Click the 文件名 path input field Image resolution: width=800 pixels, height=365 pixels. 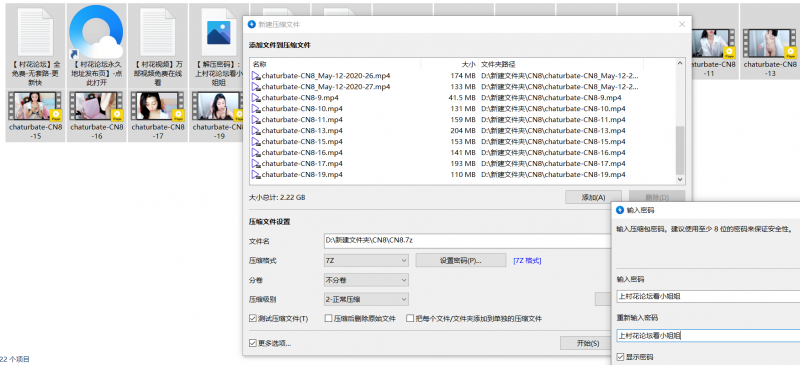tap(468, 240)
